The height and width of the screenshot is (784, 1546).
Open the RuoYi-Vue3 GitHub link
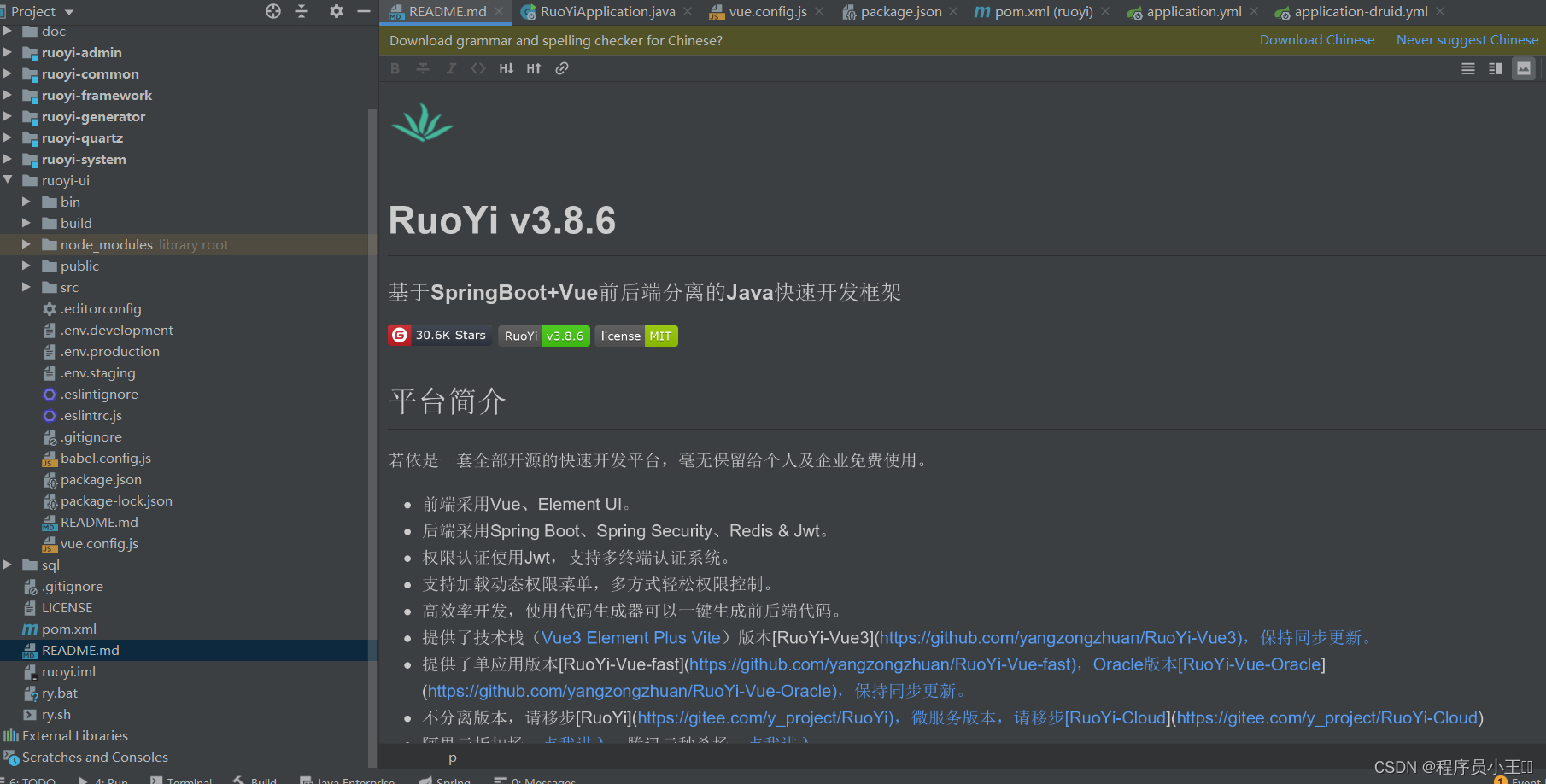1059,638
